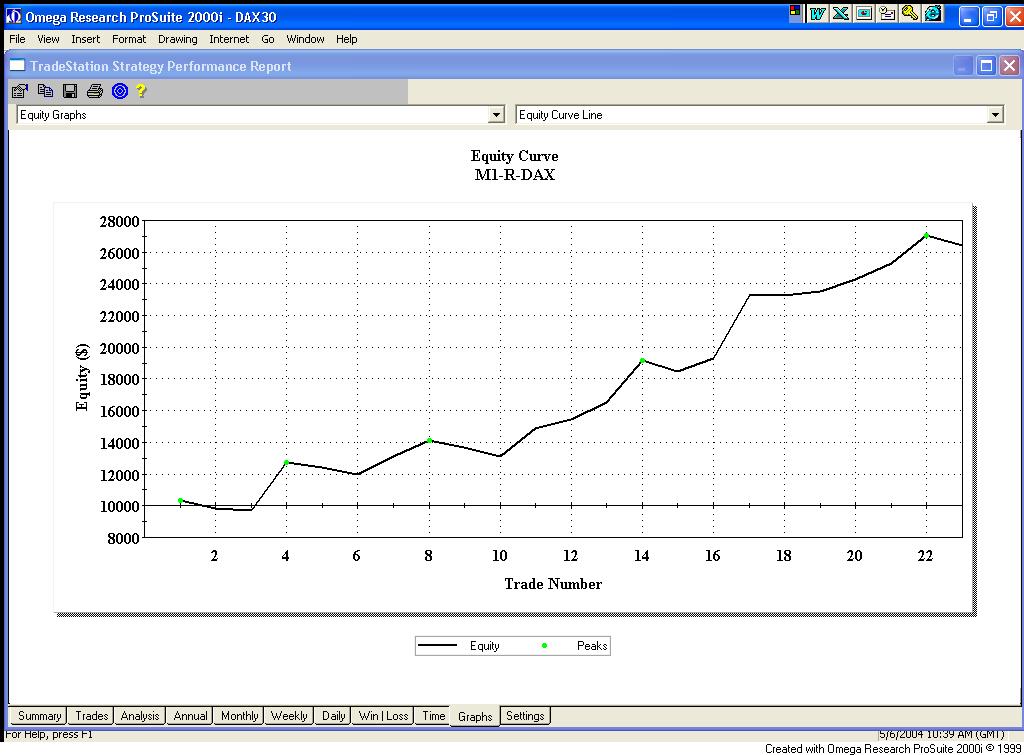
Task: Open Internet Explorer from the shortcut bar
Action: pos(933,13)
